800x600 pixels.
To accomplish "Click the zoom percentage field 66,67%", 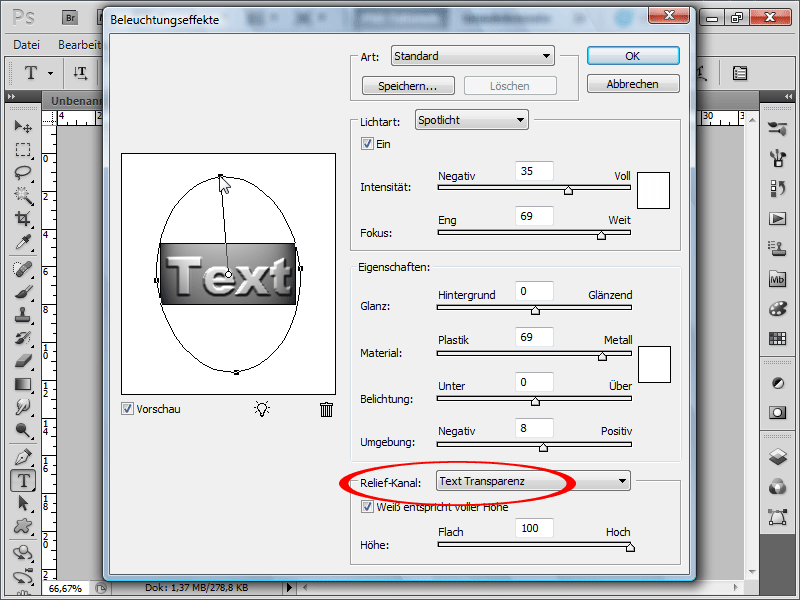I will [65, 588].
